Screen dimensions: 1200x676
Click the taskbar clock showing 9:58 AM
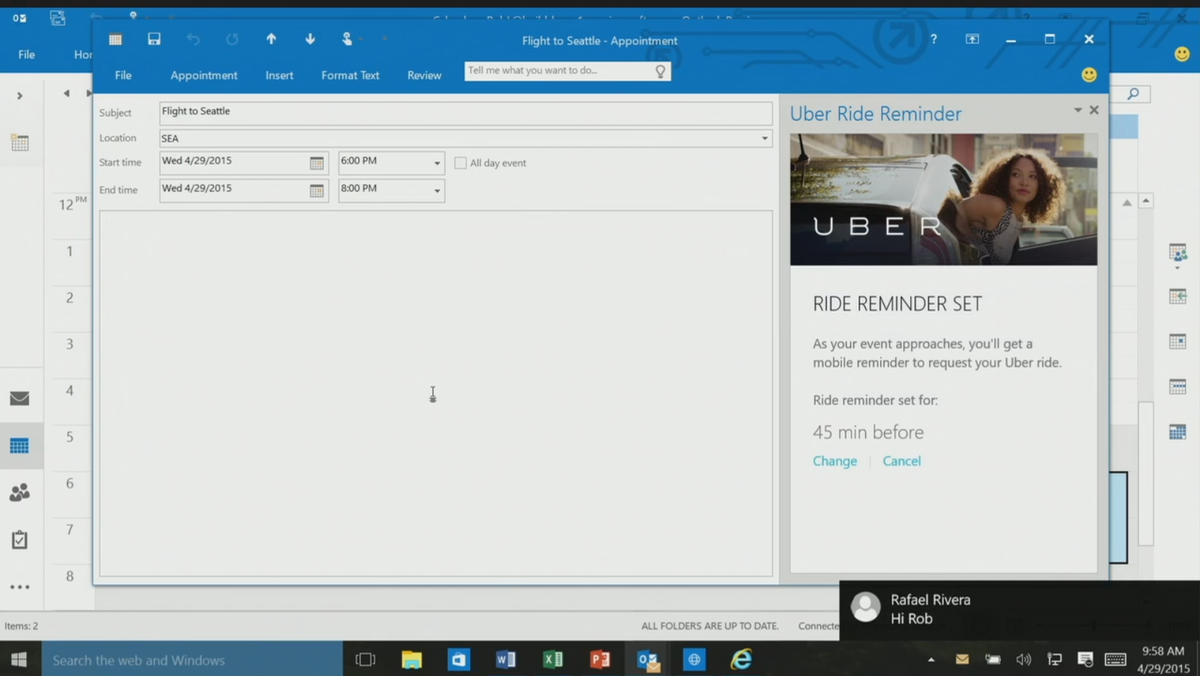(x=1163, y=660)
